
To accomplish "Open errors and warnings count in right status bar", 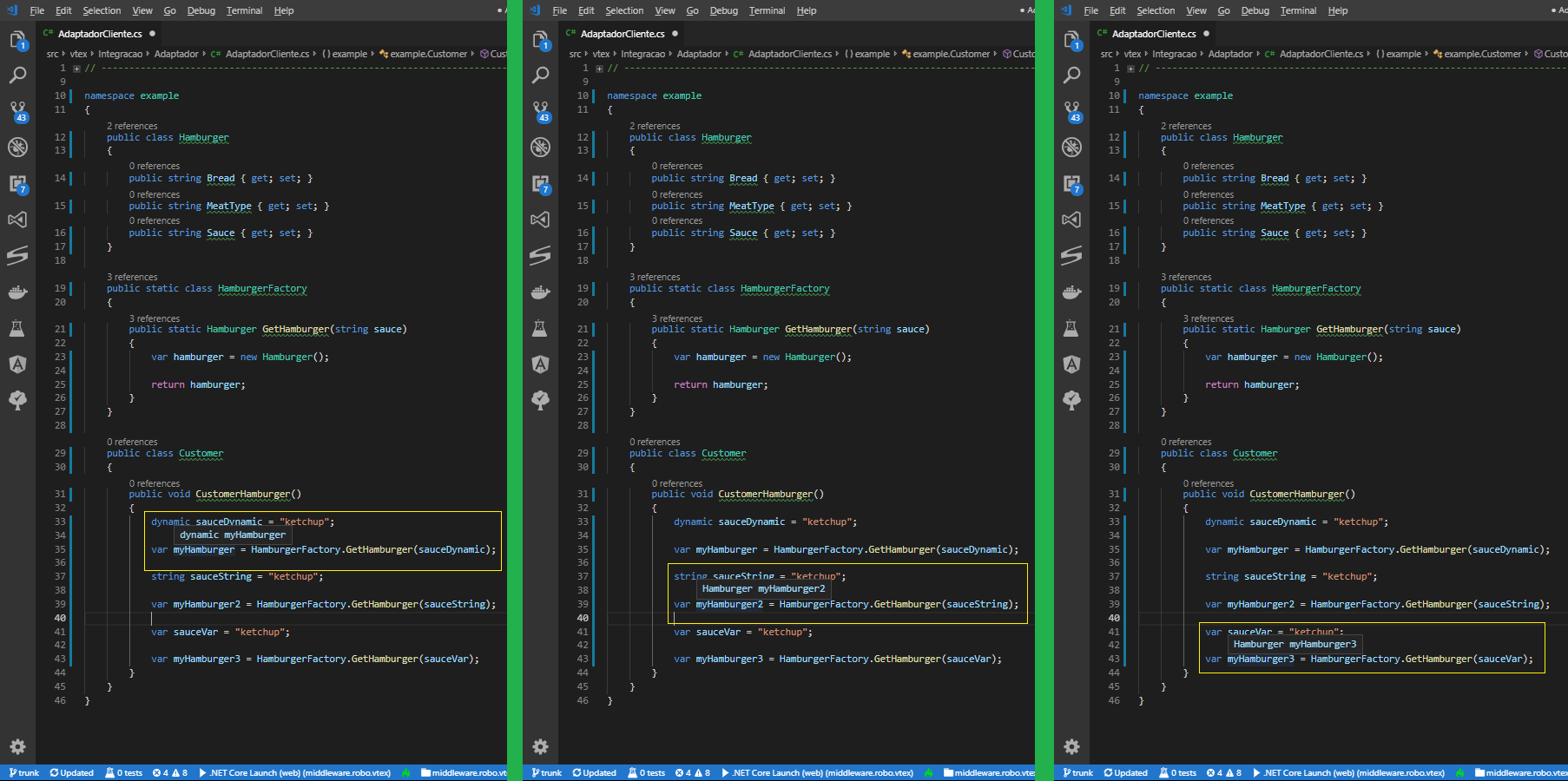I will (x=1223, y=772).
